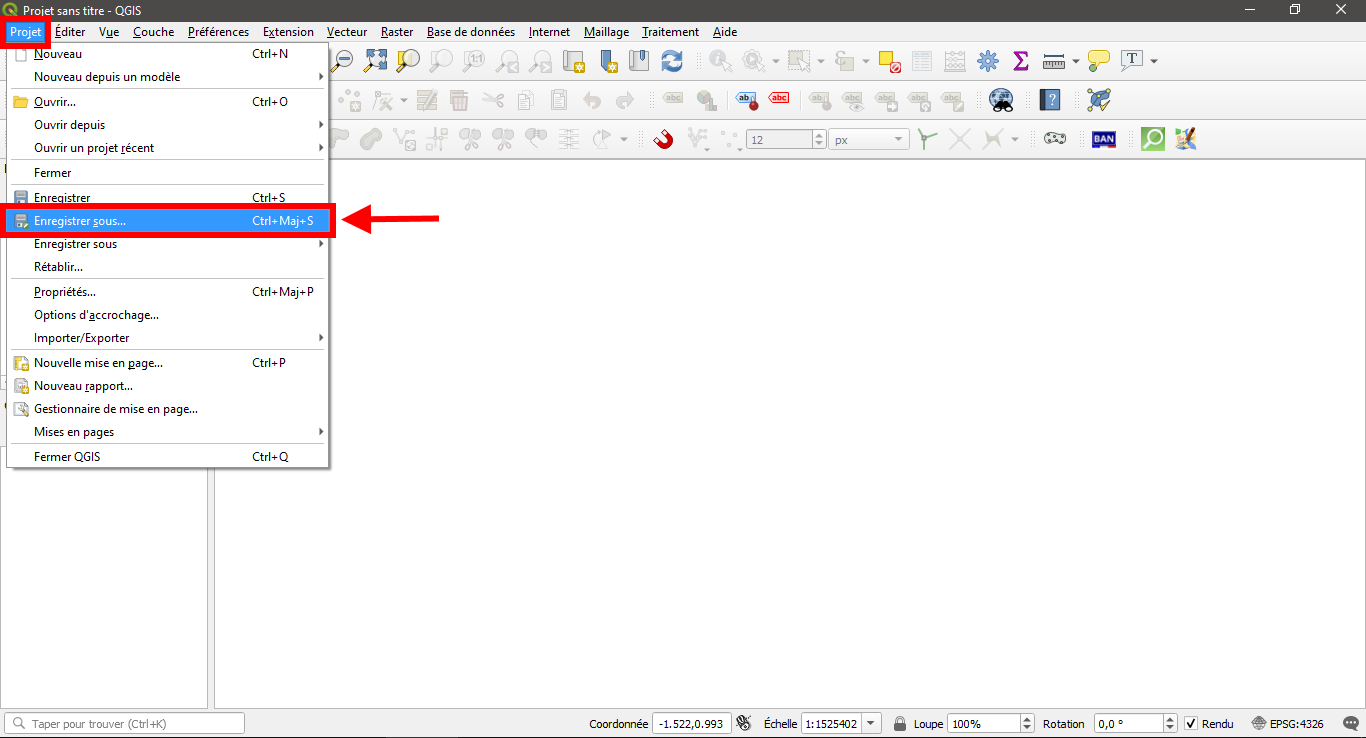Select the identify features tool
This screenshot has width=1366, height=738.
[x=720, y=61]
